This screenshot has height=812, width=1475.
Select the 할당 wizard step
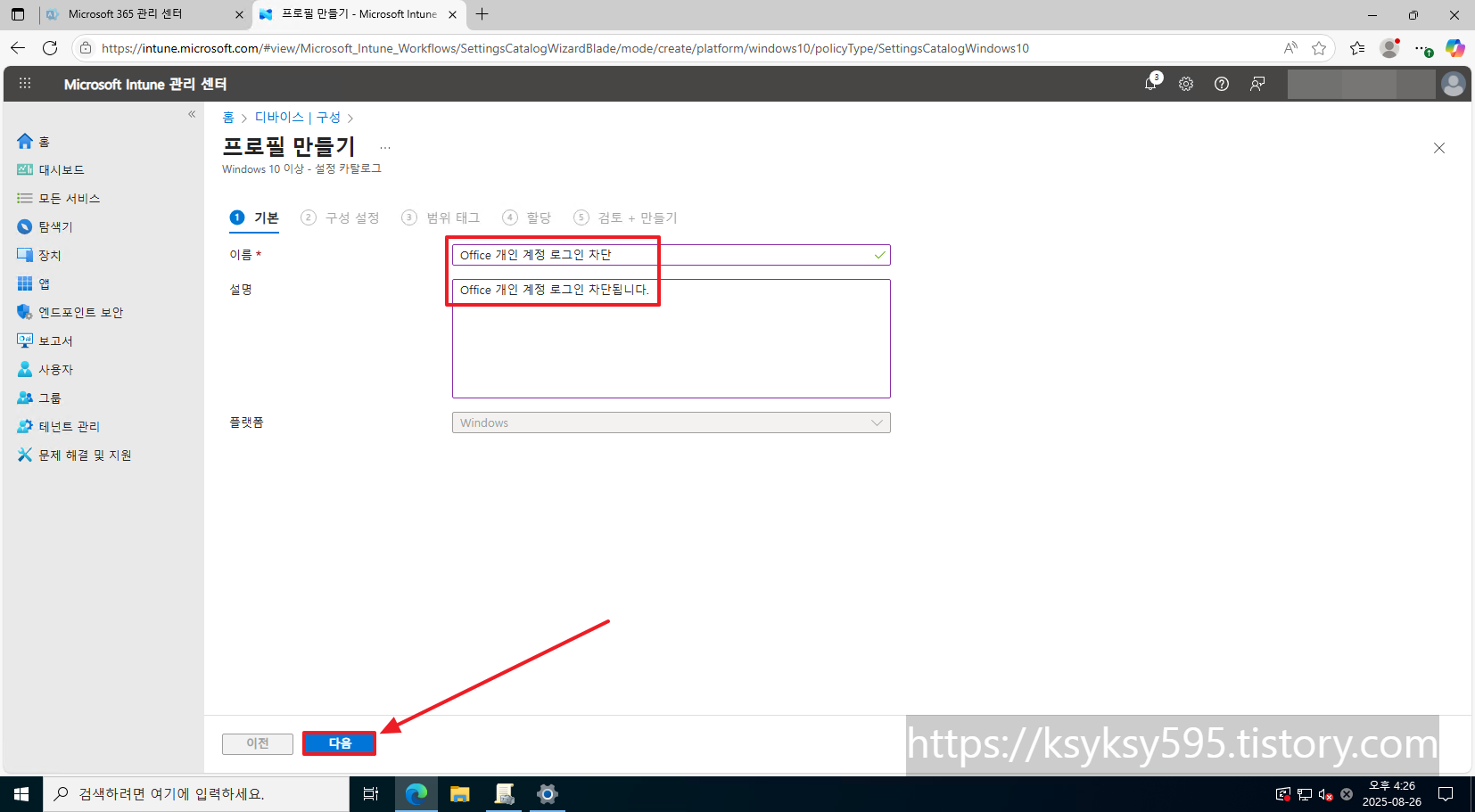click(x=527, y=217)
